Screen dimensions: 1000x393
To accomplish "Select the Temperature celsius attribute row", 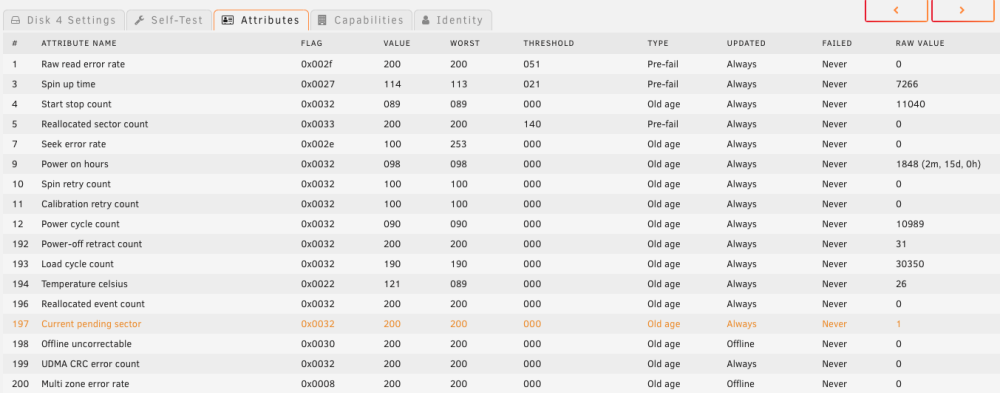I will coord(500,284).
